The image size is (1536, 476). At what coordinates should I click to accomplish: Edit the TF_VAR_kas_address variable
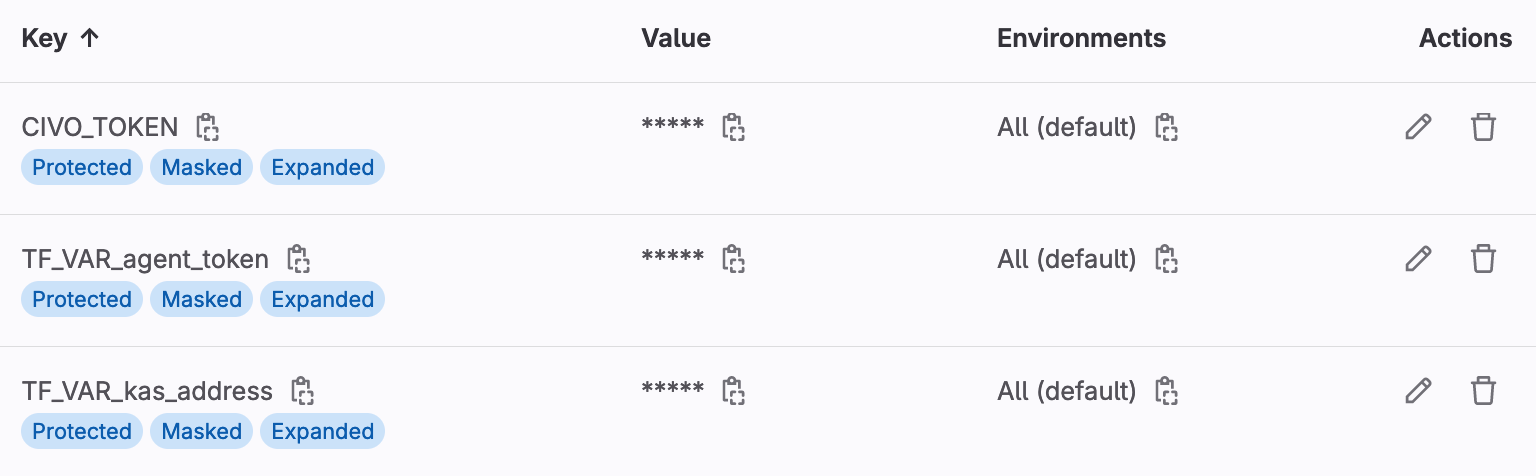[x=1418, y=391]
